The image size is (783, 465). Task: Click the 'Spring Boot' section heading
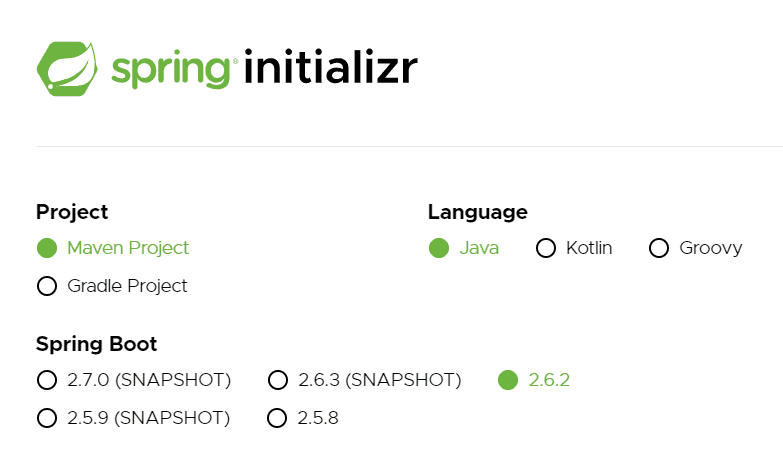[x=96, y=344]
